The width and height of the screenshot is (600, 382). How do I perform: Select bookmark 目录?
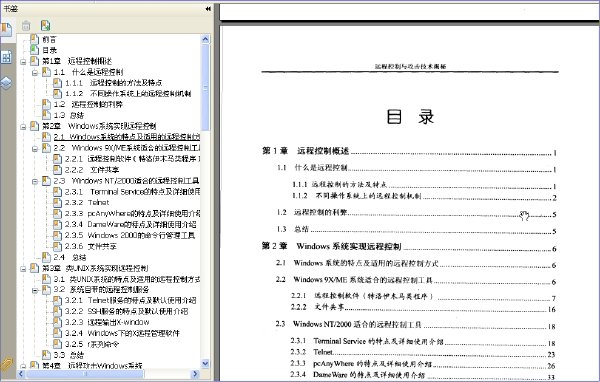click(x=49, y=50)
